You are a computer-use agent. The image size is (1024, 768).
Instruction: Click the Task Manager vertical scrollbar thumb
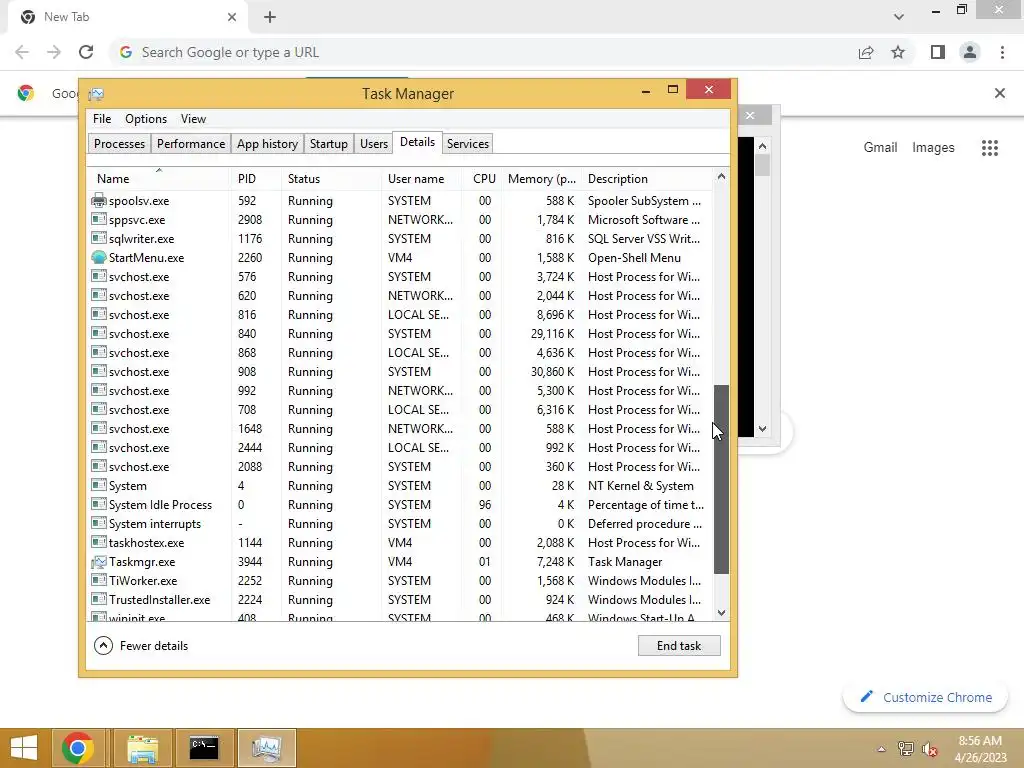click(721, 479)
